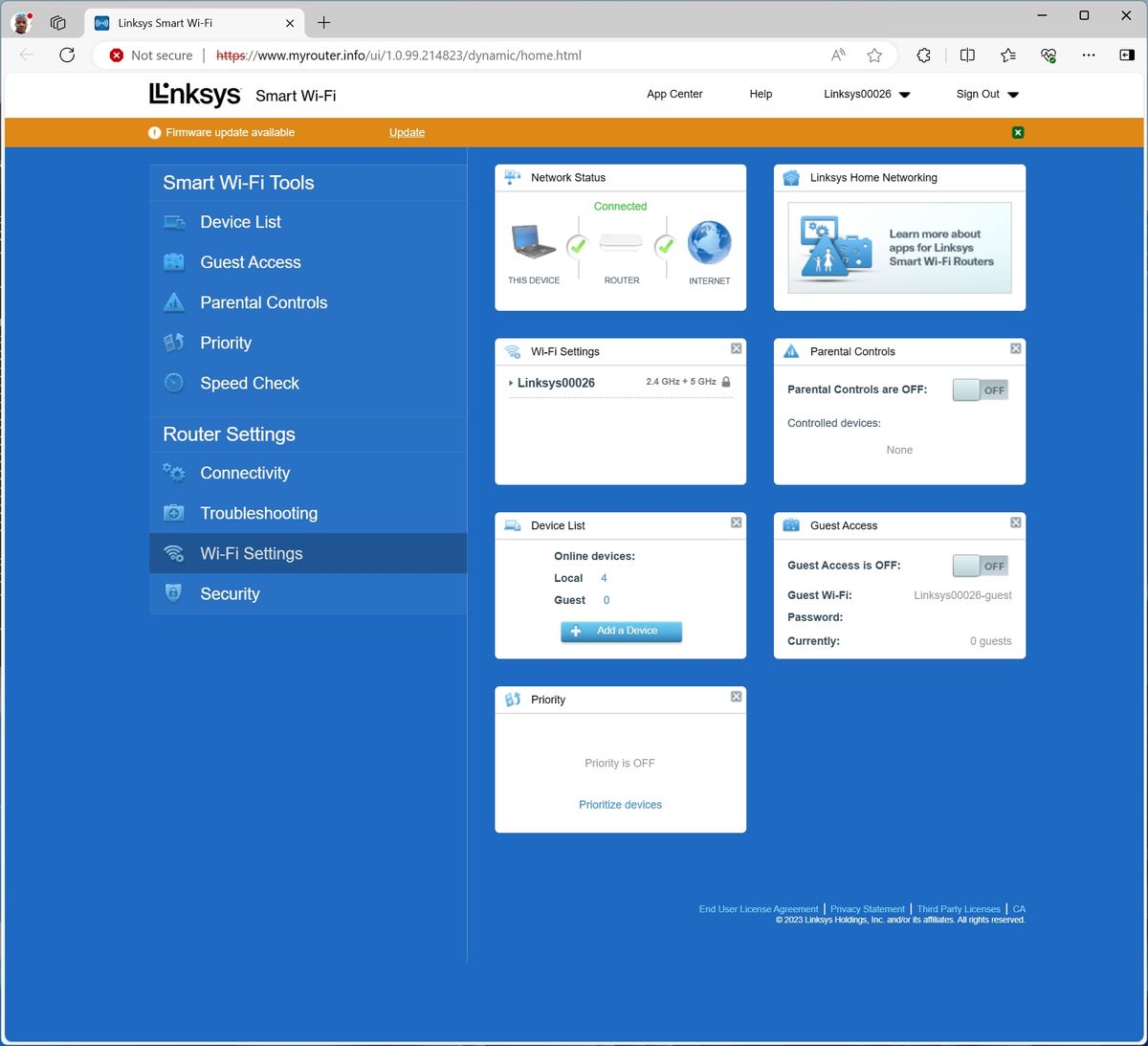Click the Security shield icon

174,593
